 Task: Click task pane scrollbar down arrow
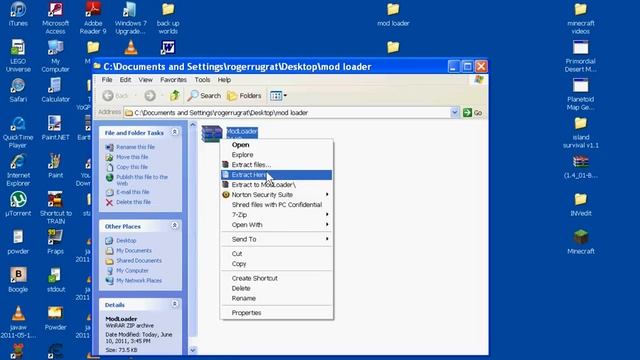click(x=193, y=350)
